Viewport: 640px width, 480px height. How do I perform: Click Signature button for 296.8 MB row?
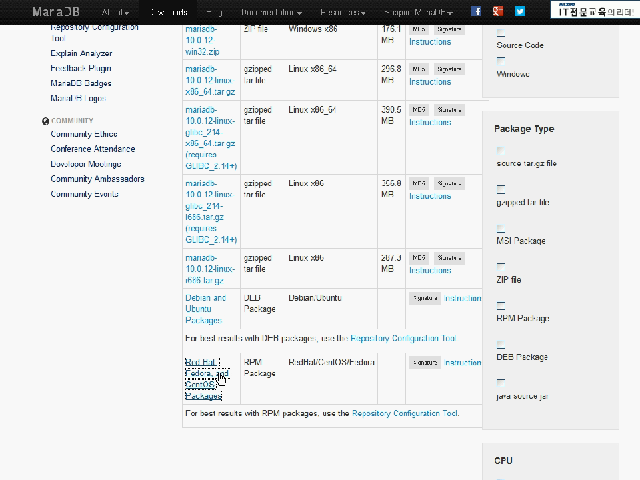coord(449,69)
